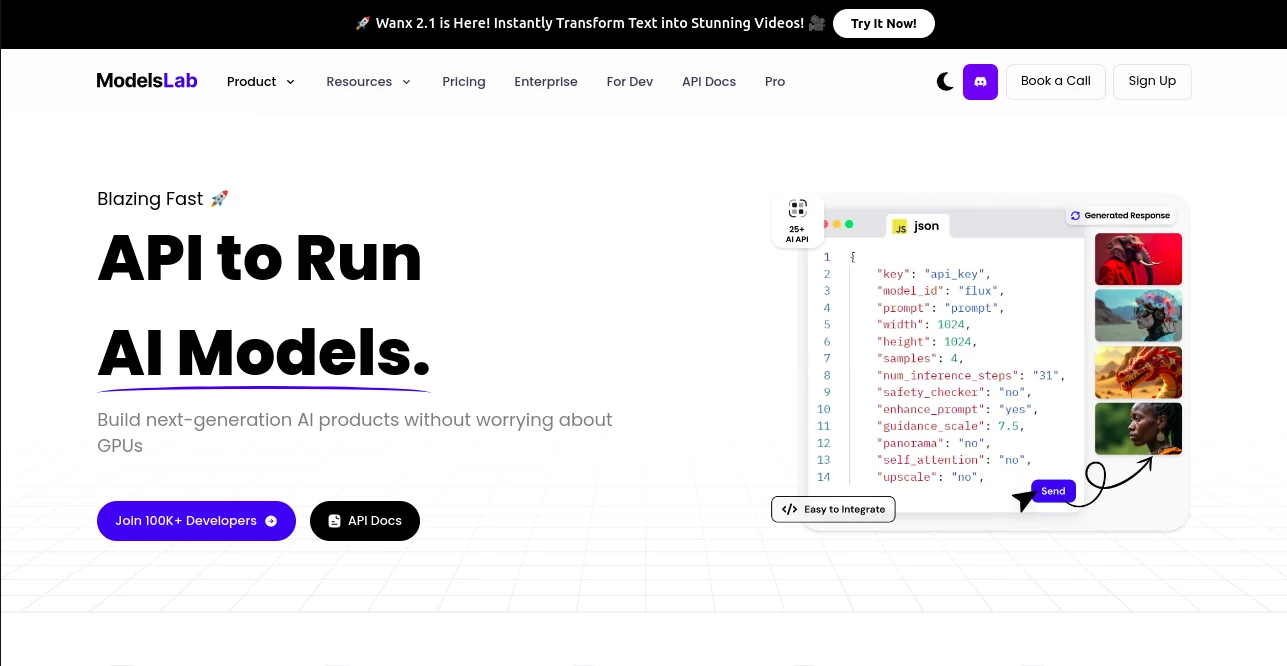Expand the Product dropdown menu
The width and height of the screenshot is (1287, 666).
(261, 82)
